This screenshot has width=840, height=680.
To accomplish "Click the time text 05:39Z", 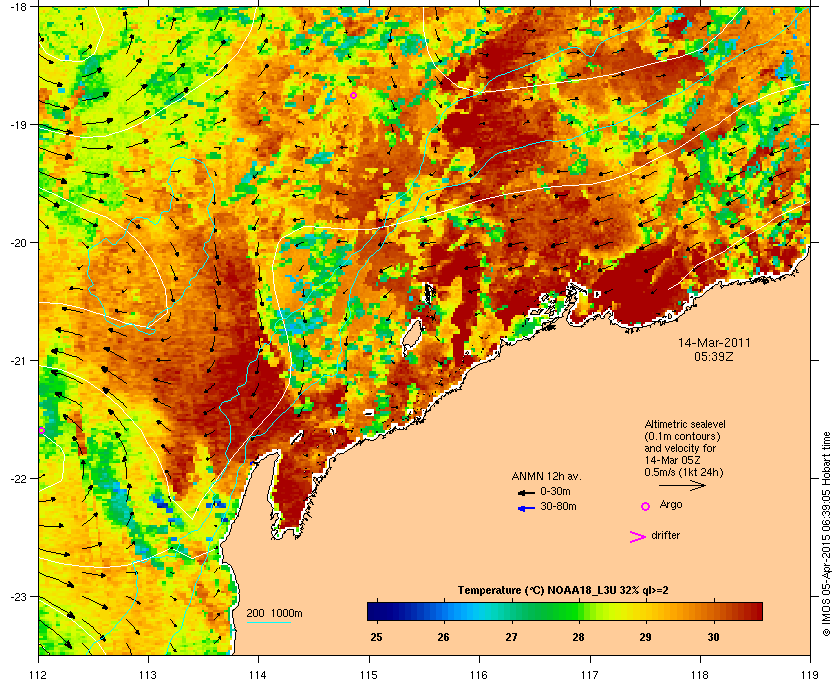I will click(x=714, y=356).
